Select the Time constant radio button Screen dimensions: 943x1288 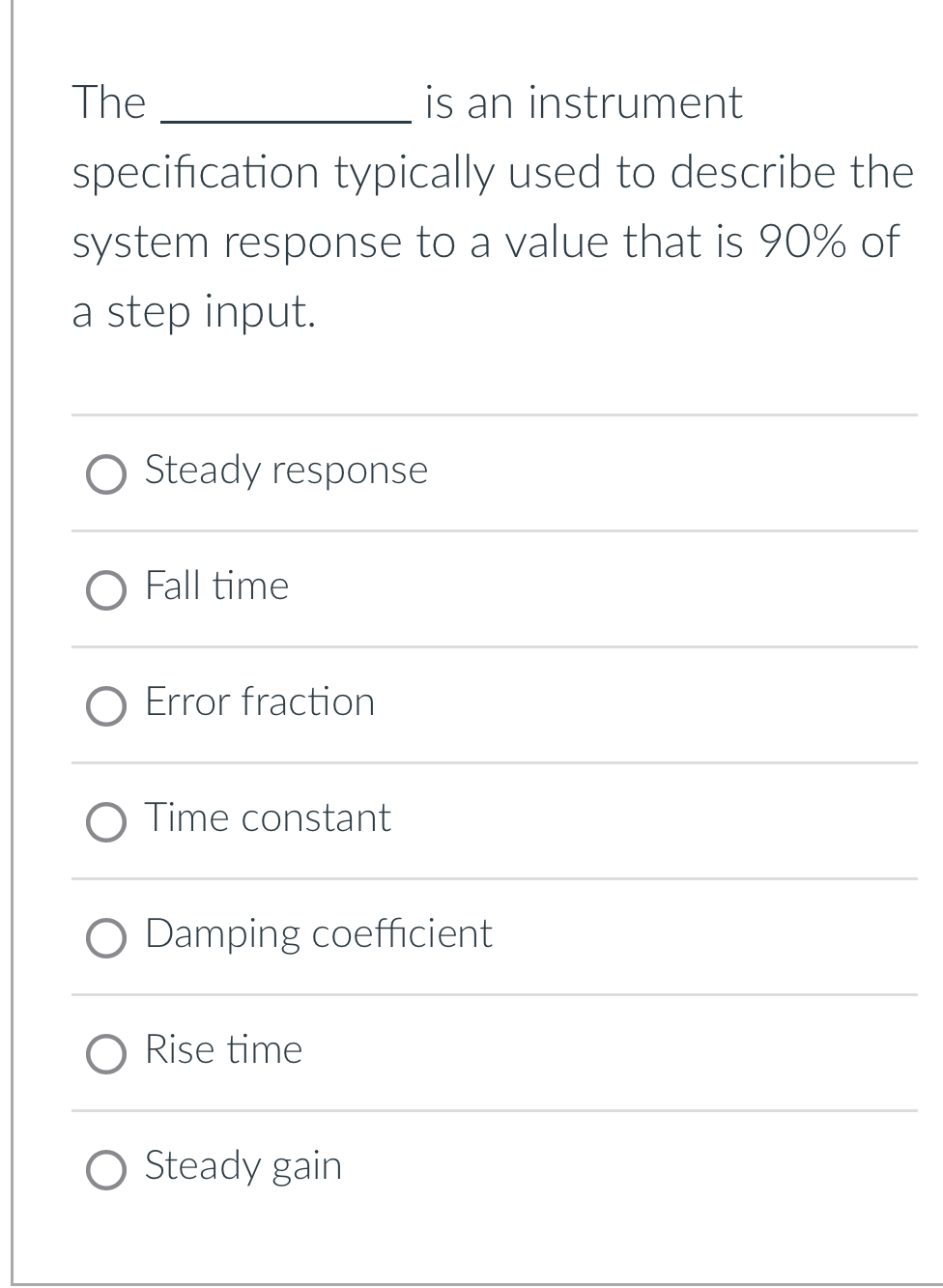point(106,822)
